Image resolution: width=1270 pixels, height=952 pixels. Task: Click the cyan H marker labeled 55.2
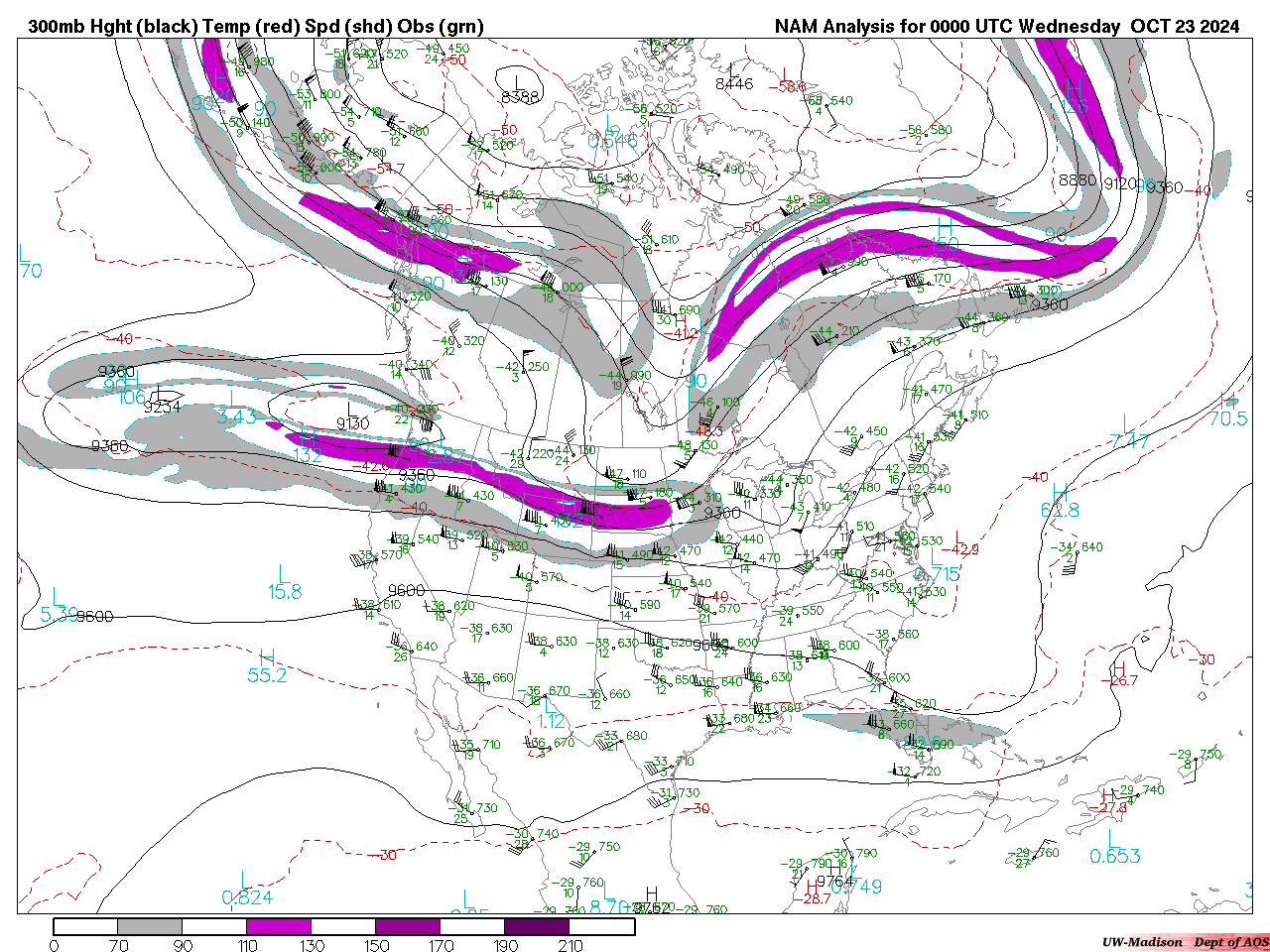[x=266, y=656]
